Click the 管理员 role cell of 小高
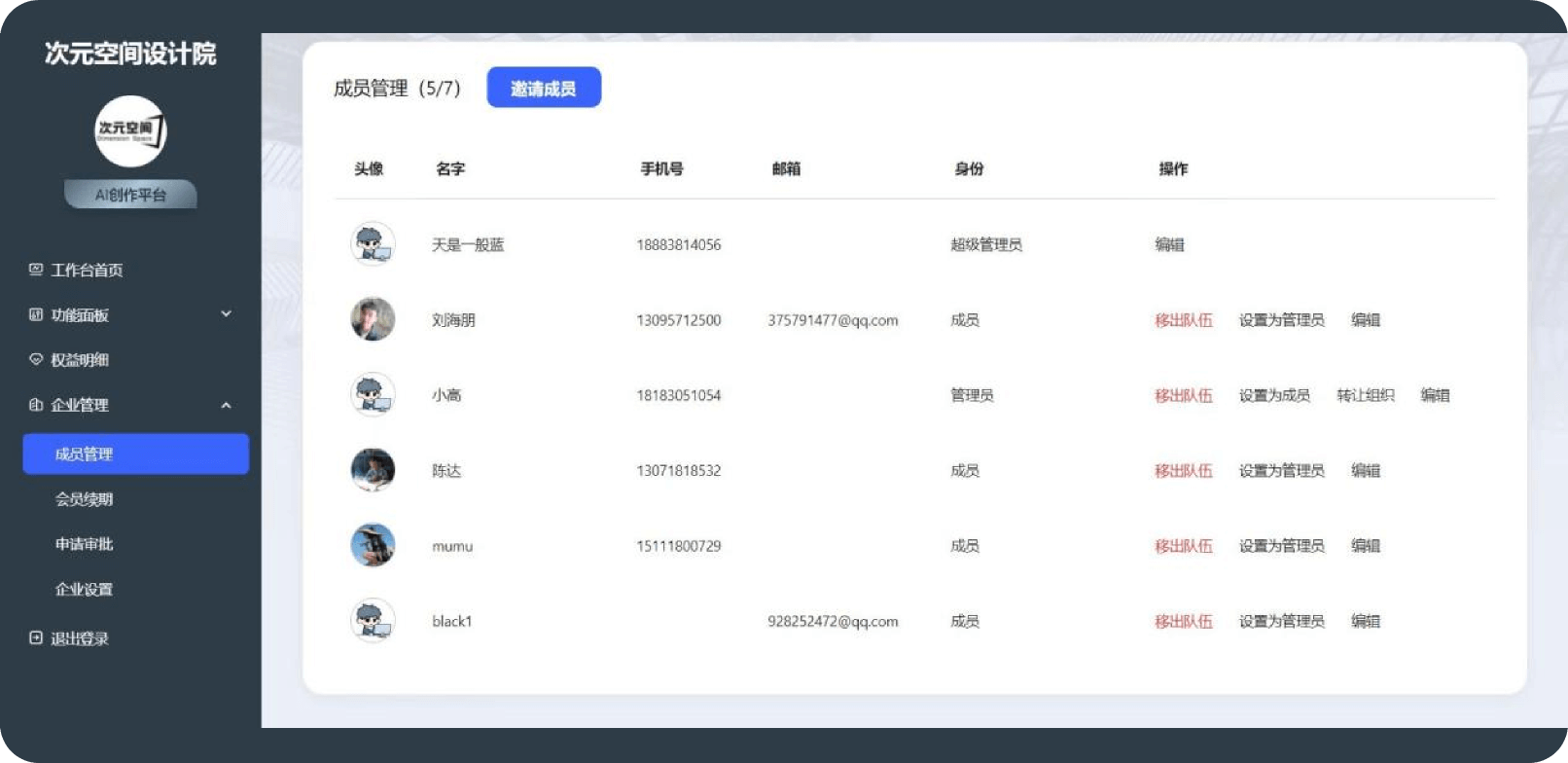This screenshot has height=763, width=1568. [972, 395]
